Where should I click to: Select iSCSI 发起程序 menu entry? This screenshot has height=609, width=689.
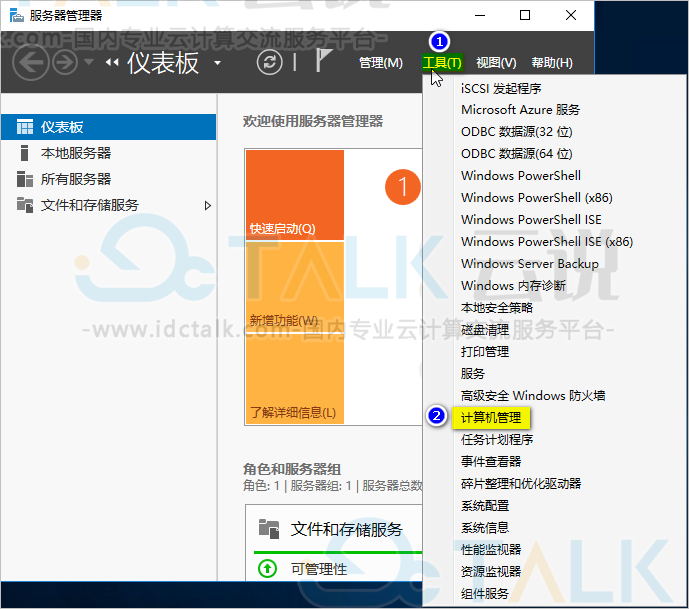pyautogui.click(x=501, y=88)
